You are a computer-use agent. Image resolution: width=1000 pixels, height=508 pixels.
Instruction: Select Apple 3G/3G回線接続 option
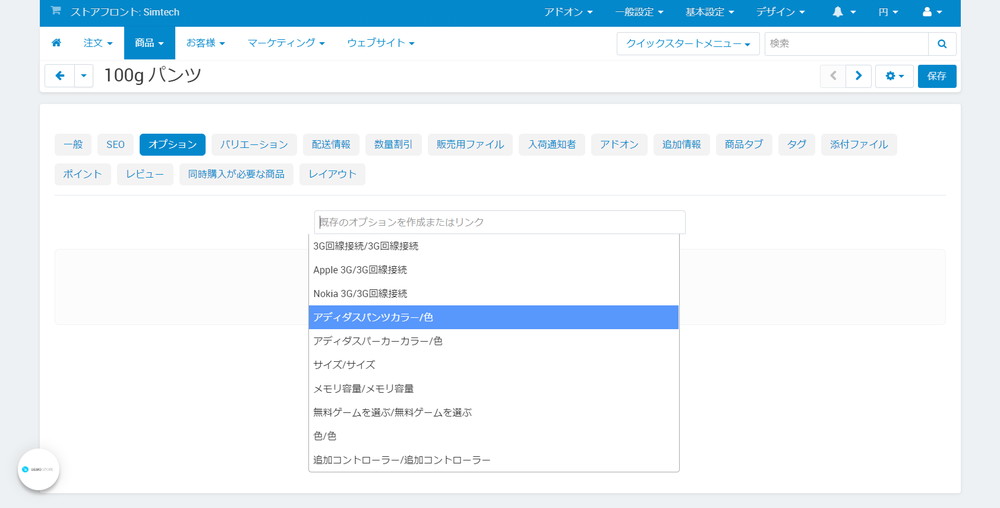click(x=494, y=270)
